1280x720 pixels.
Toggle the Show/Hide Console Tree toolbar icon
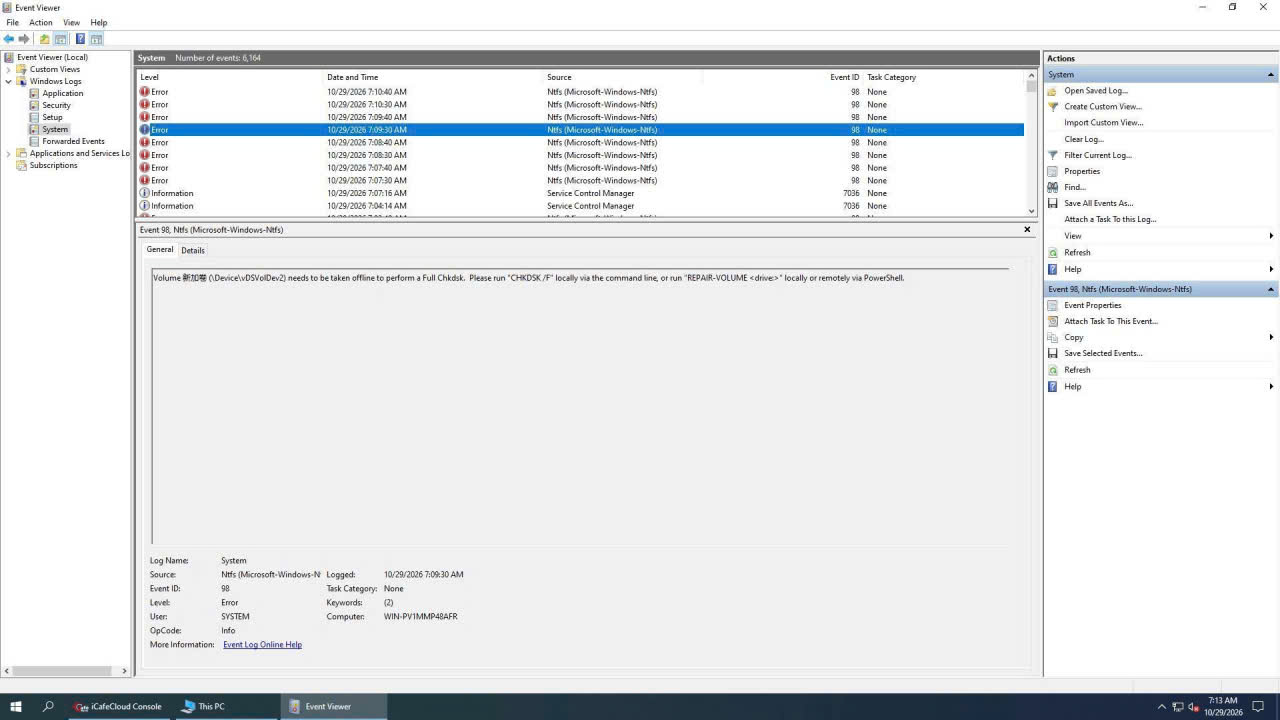click(61, 39)
